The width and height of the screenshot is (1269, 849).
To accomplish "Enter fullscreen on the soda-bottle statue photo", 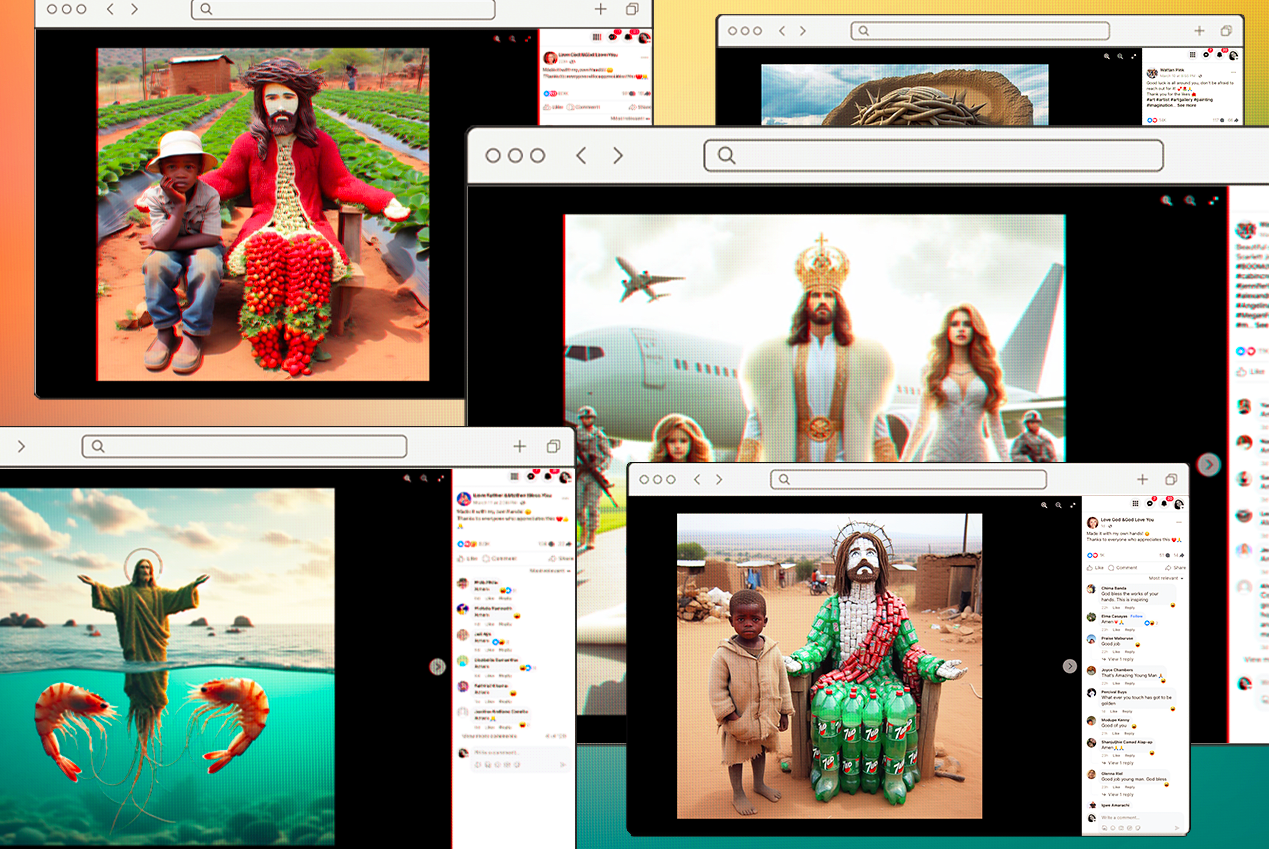I will point(1072,506).
